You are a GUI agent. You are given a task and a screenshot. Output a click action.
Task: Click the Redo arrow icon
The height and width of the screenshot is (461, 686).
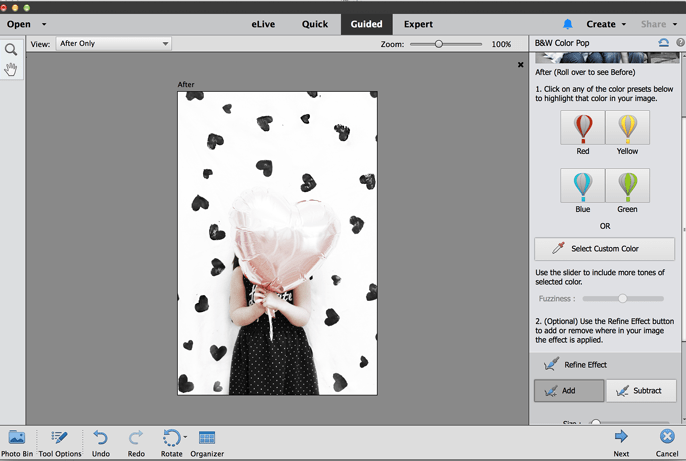[x=136, y=438]
